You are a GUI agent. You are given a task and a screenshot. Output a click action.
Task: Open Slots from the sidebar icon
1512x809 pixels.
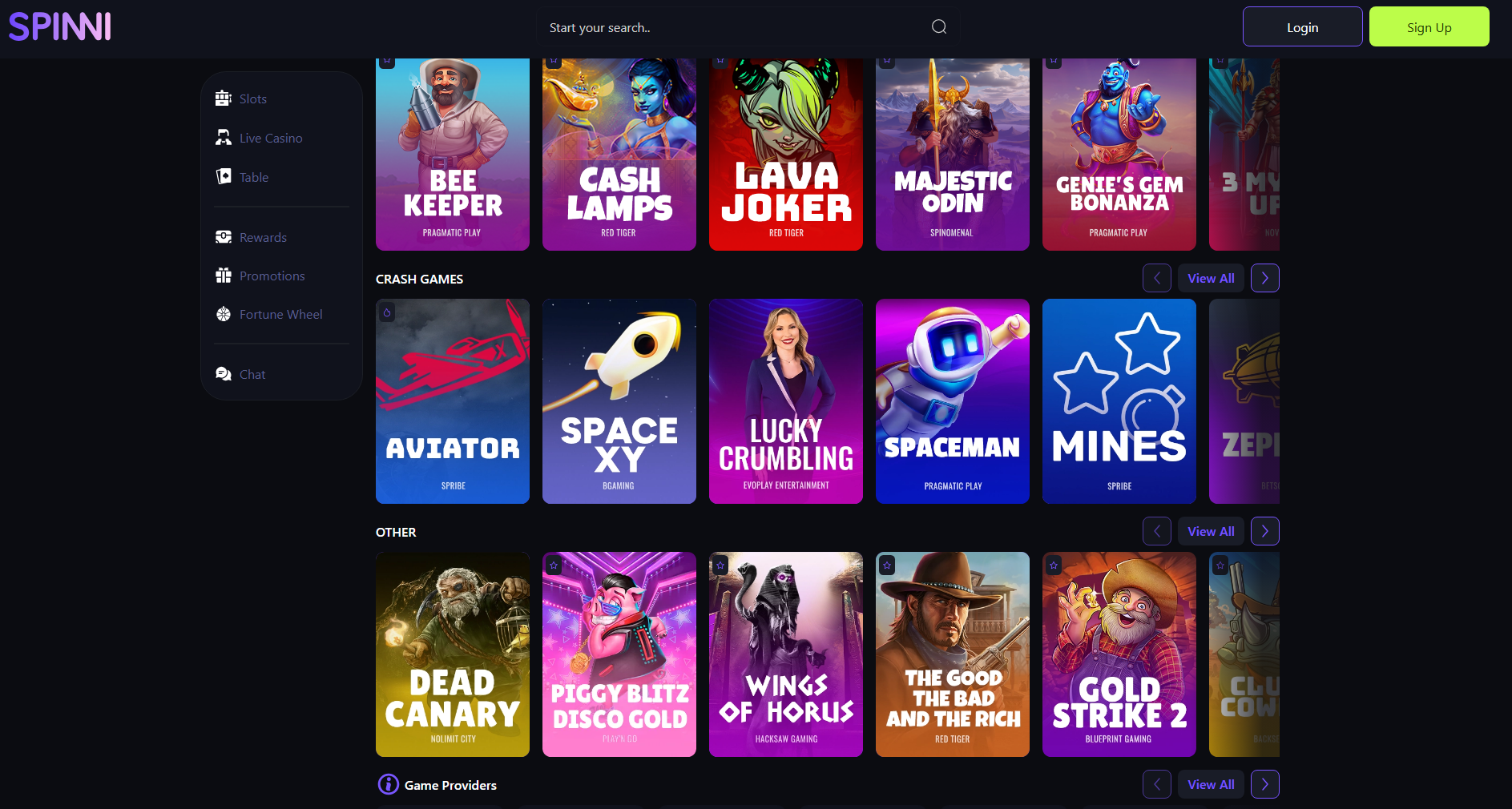224,99
